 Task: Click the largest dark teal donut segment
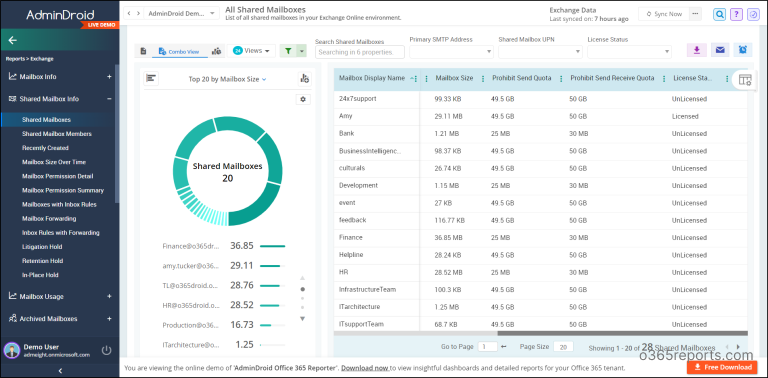coord(259,206)
